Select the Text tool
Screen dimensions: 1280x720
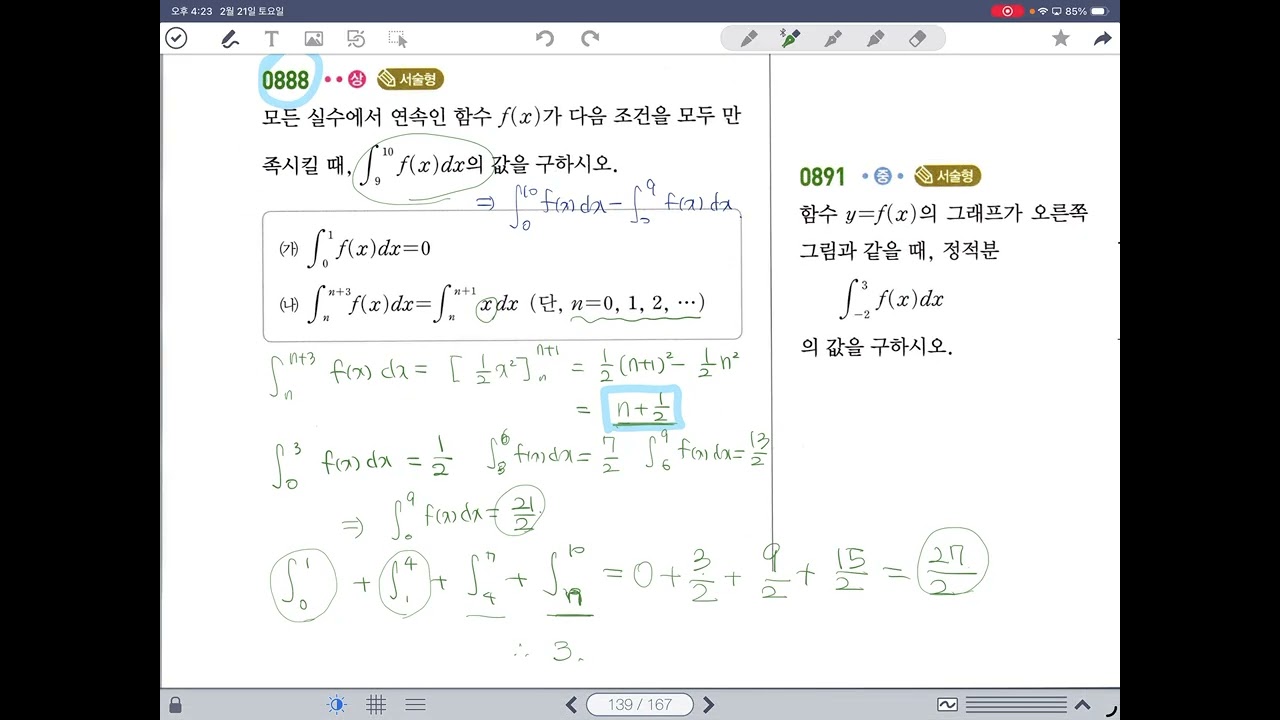[271, 39]
